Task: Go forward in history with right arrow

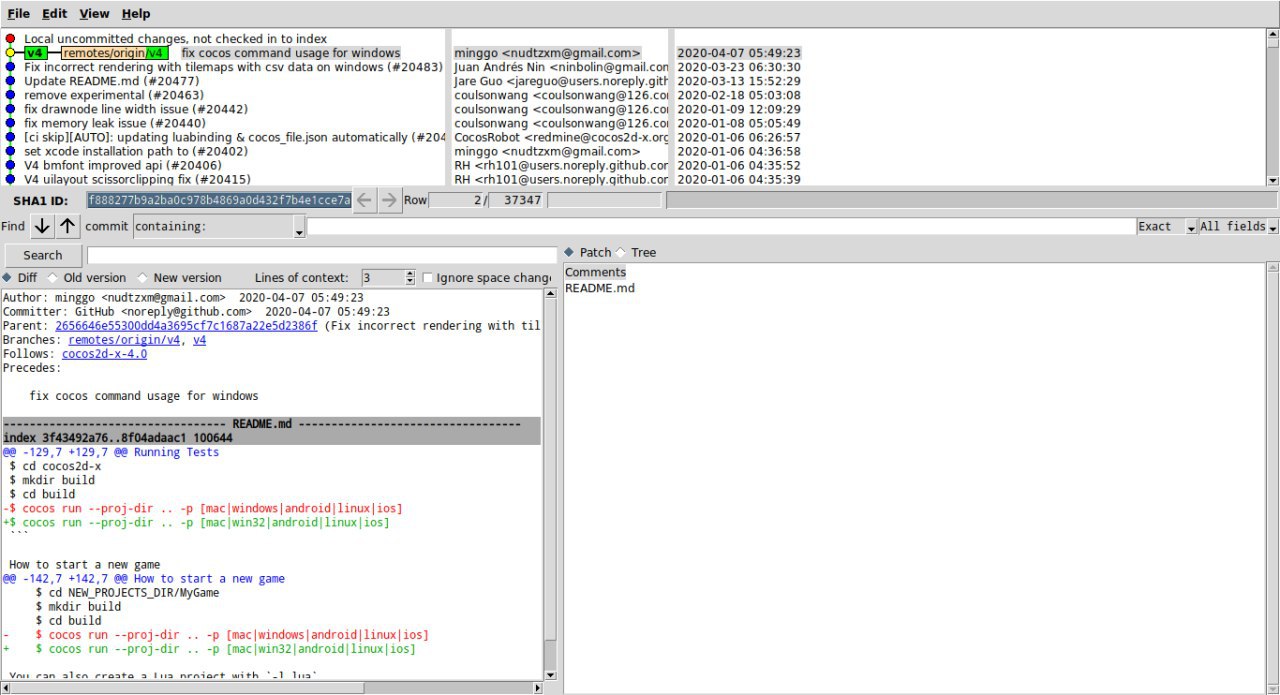Action: [389, 200]
